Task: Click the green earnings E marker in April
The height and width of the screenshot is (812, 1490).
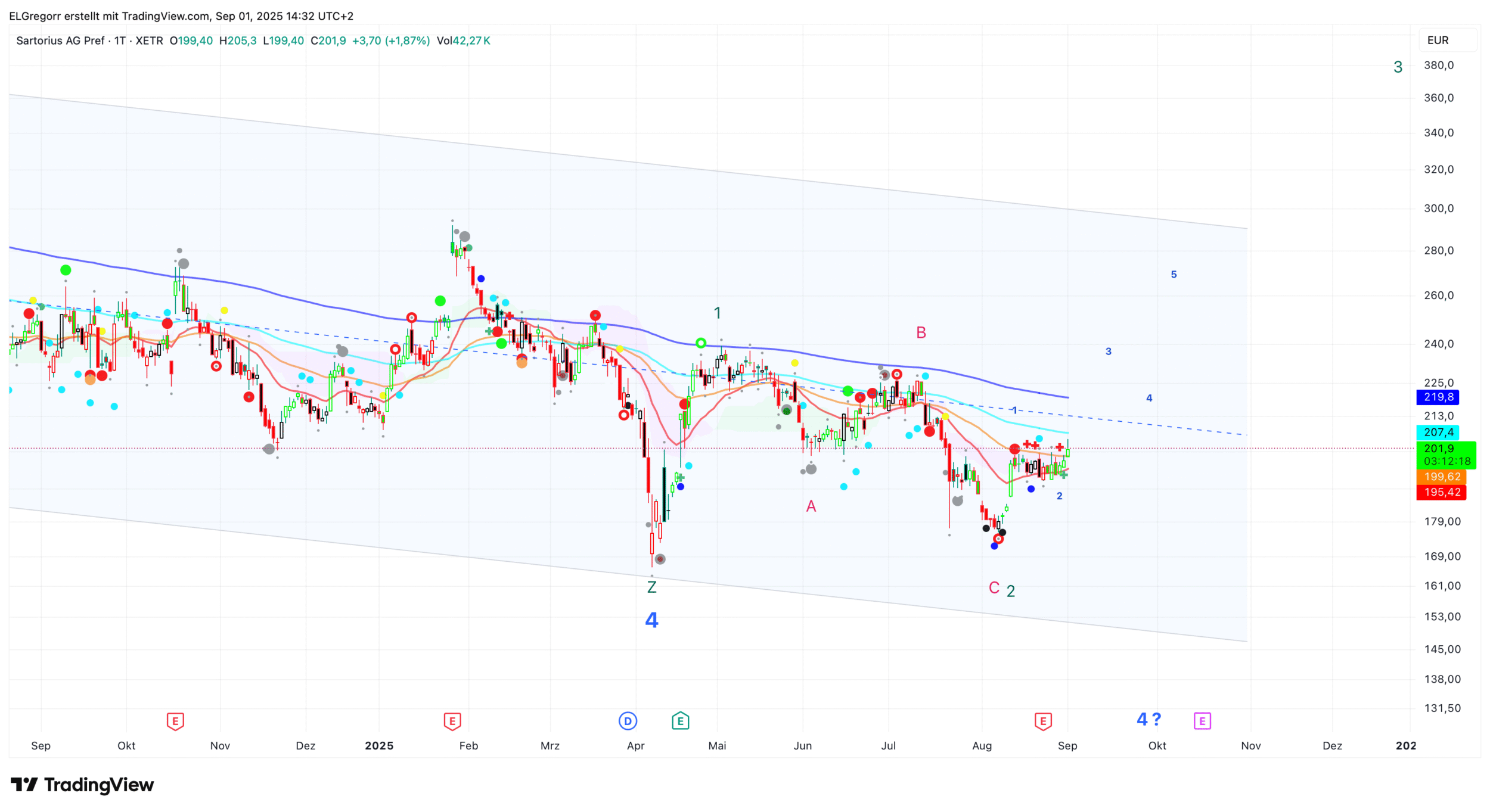Action: (x=680, y=721)
